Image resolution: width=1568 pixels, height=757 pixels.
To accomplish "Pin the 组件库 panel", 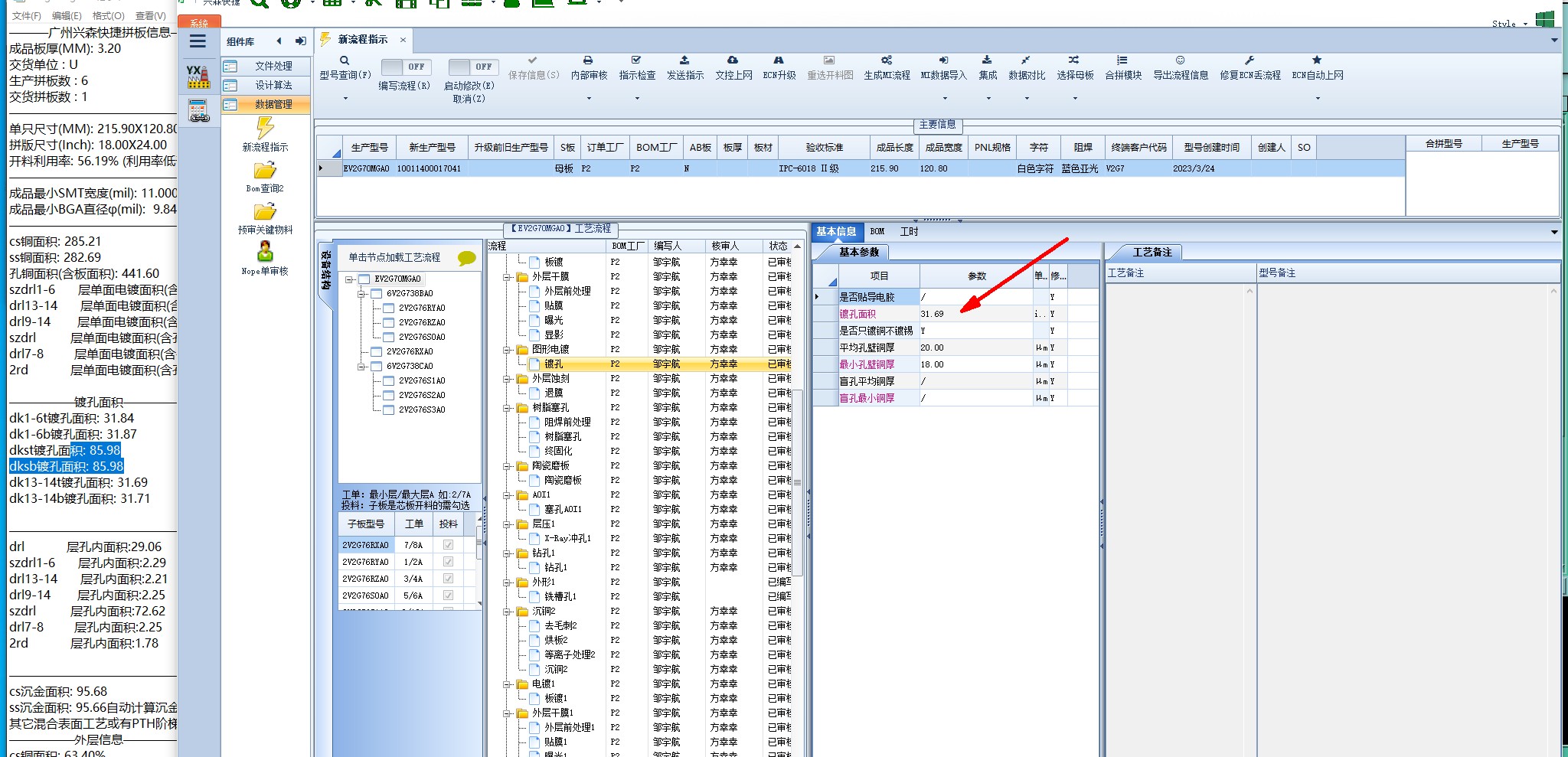I will tap(300, 41).
